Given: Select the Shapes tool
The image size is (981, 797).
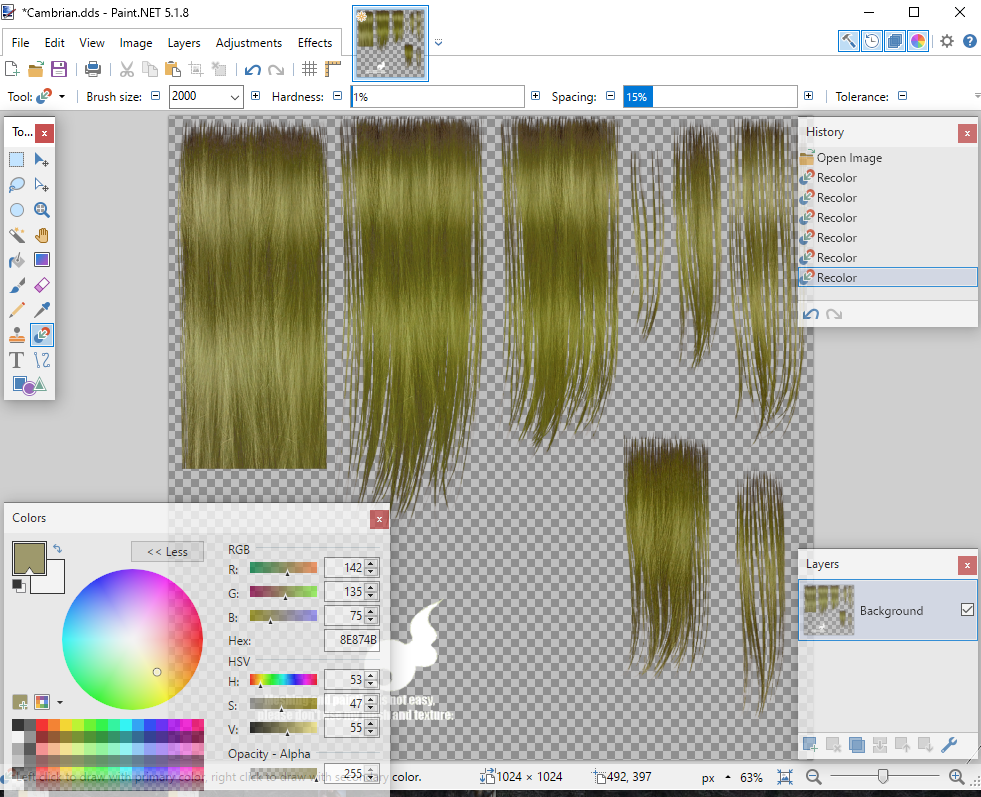Looking at the screenshot, I should point(29,385).
